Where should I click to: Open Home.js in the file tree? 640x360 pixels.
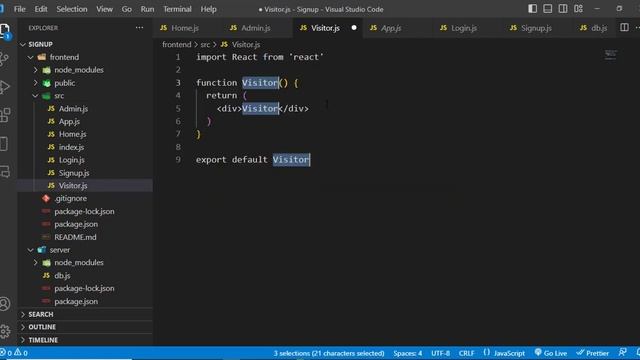86,134
